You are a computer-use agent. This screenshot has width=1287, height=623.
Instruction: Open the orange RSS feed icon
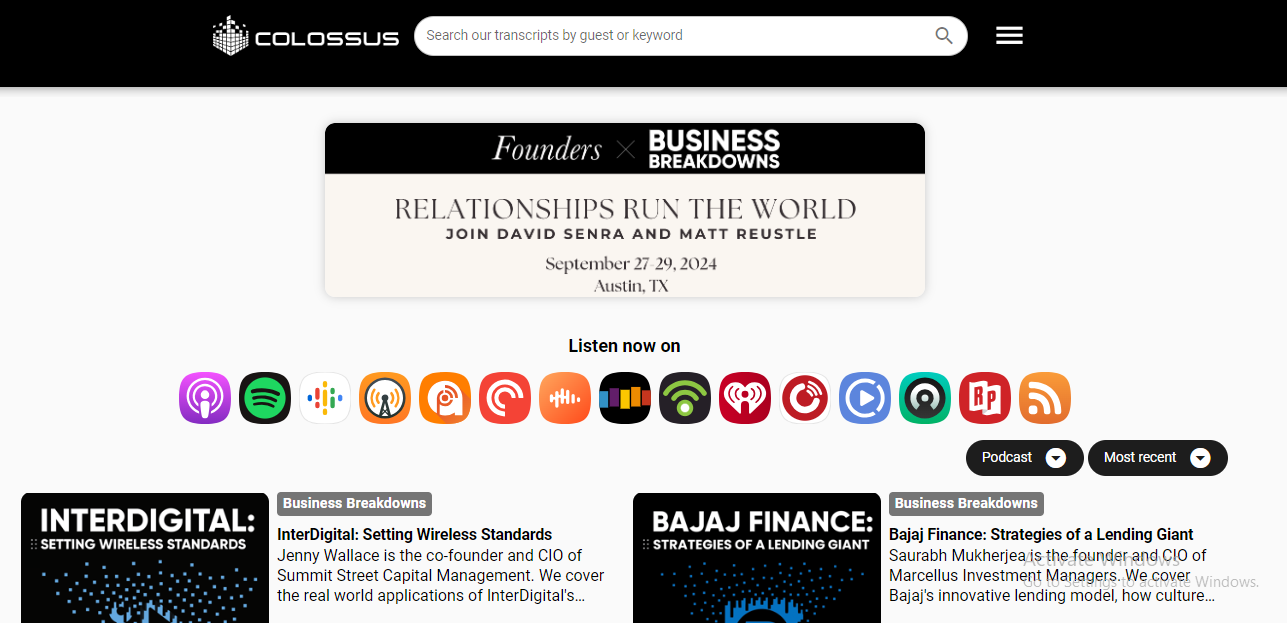(1045, 398)
